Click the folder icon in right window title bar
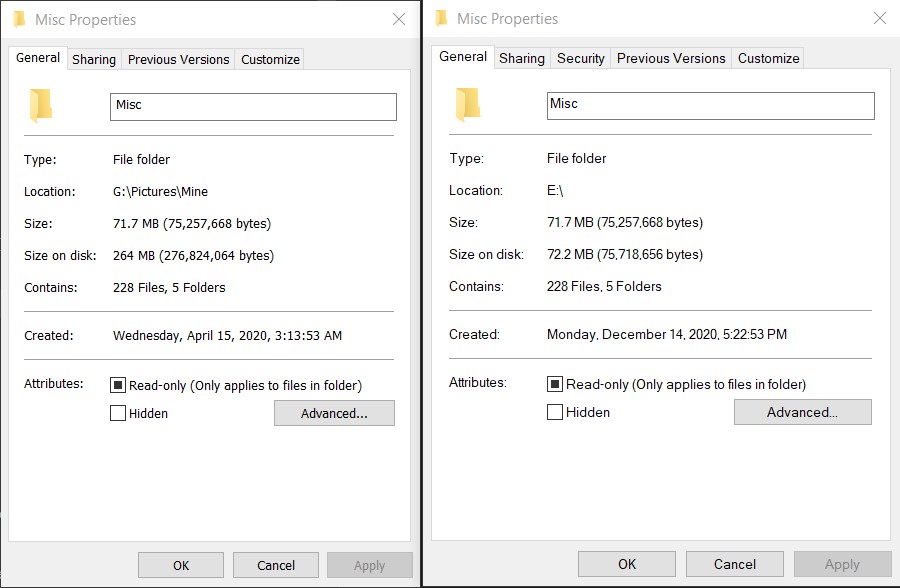This screenshot has width=900, height=588. click(x=441, y=18)
